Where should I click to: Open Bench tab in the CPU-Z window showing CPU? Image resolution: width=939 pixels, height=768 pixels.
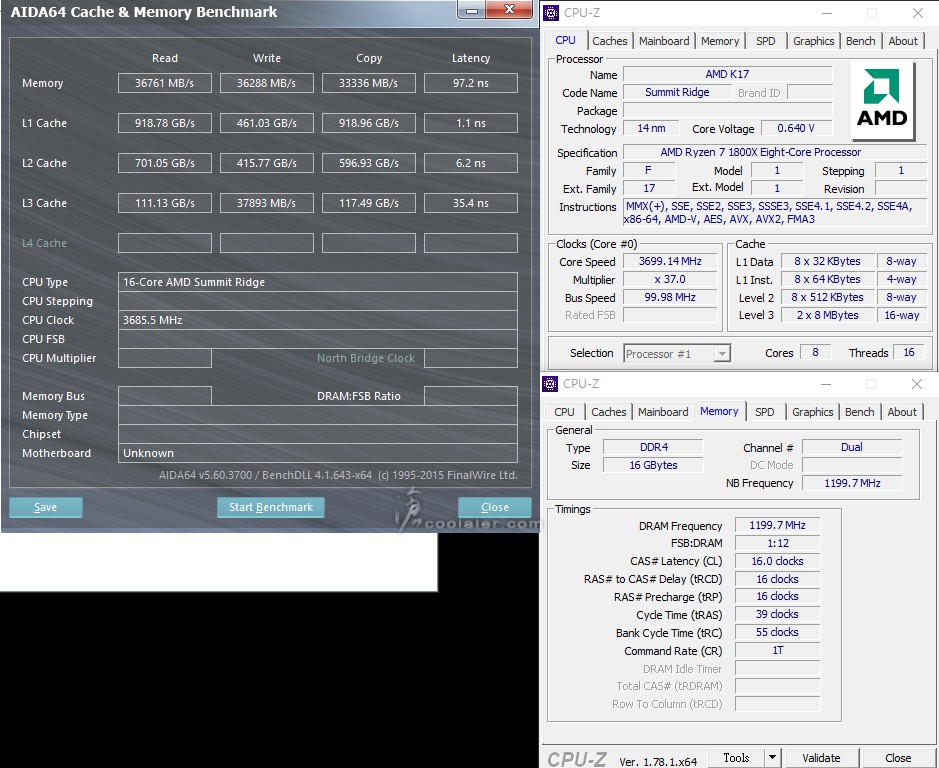pyautogui.click(x=861, y=41)
